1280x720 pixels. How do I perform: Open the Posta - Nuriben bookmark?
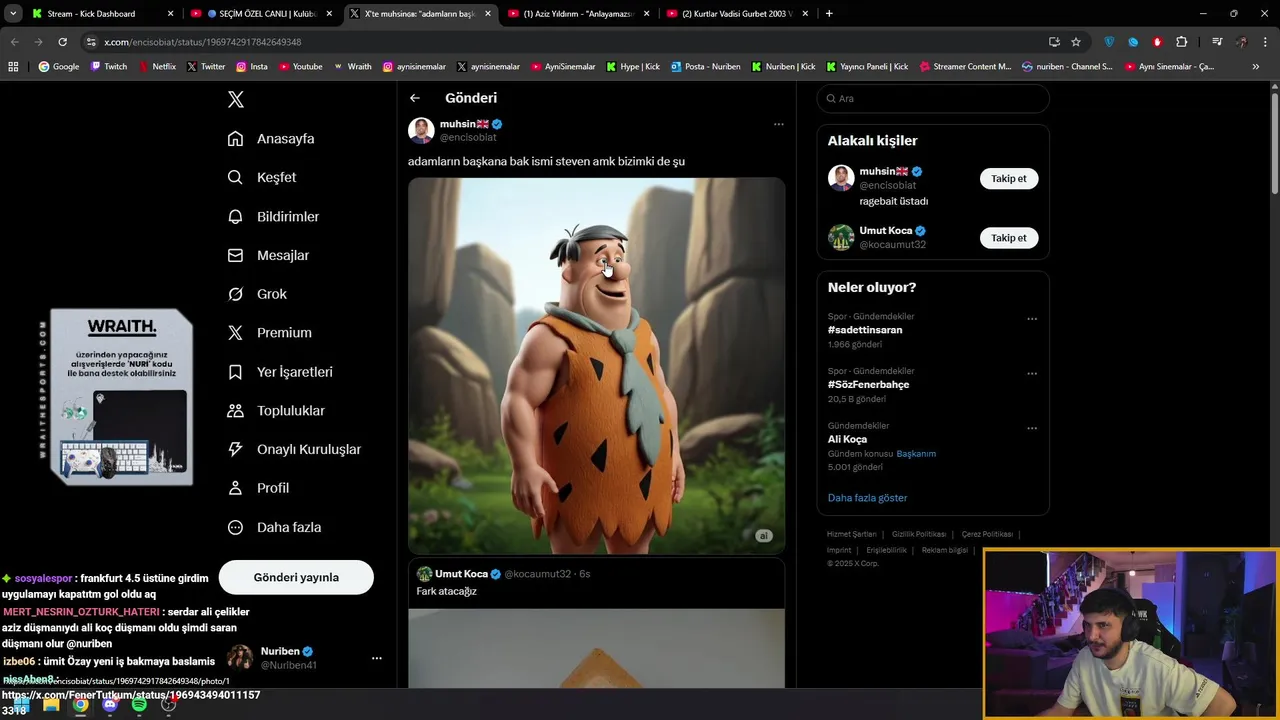706,66
